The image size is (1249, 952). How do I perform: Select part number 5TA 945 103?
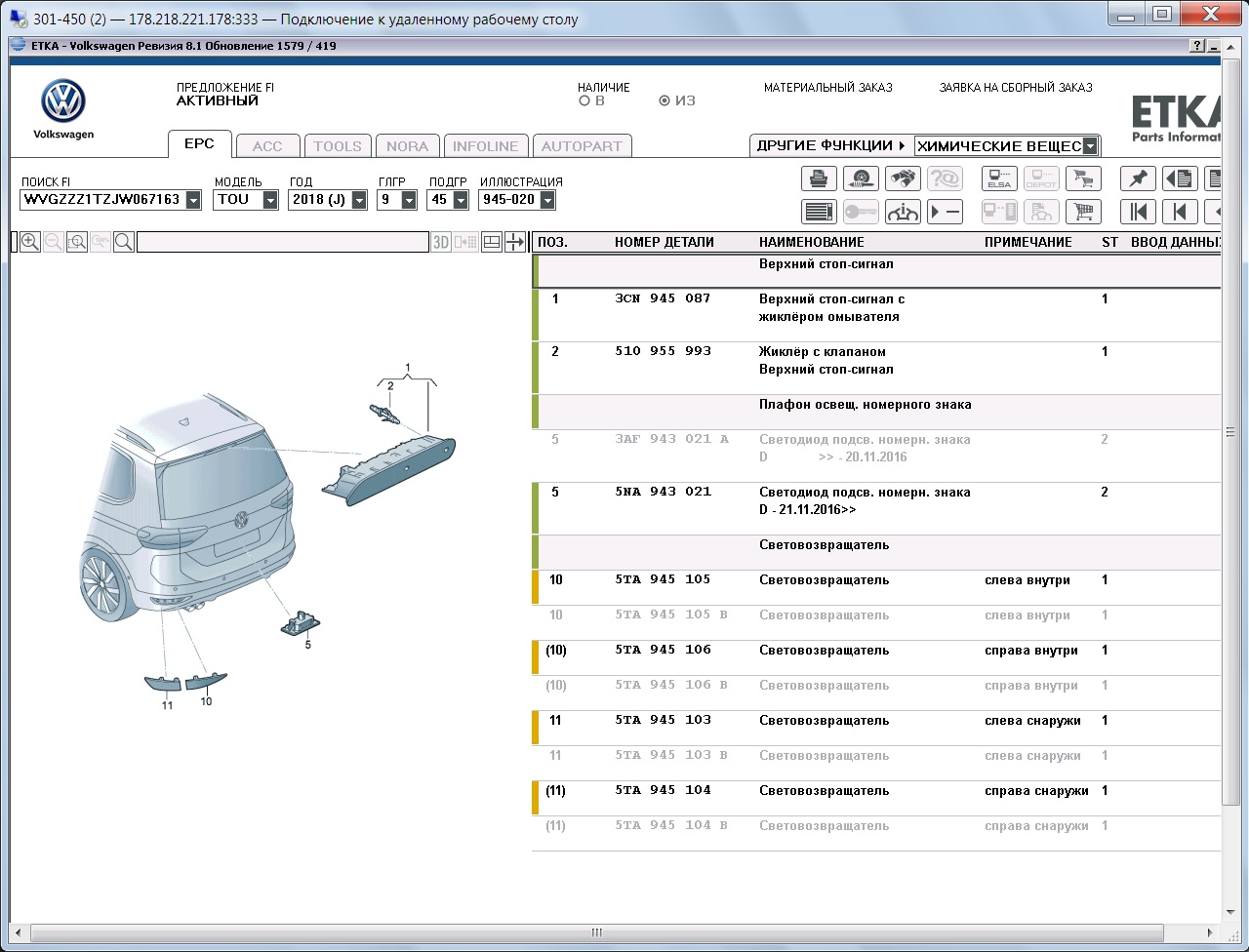click(664, 720)
